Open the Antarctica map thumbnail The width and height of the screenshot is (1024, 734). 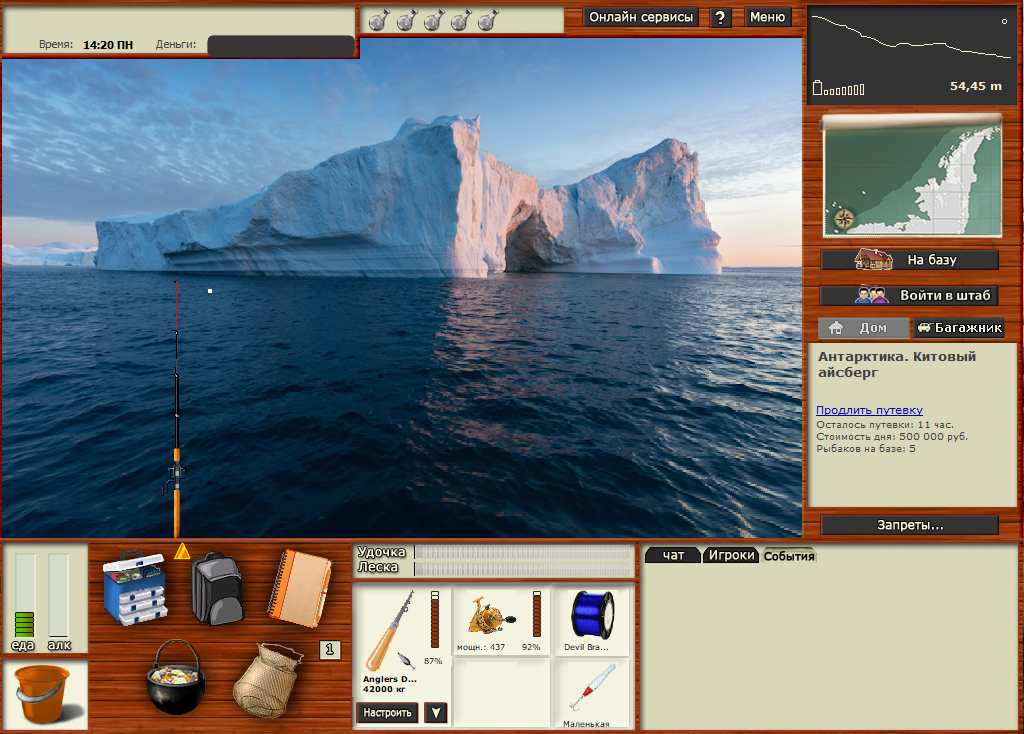(911, 177)
